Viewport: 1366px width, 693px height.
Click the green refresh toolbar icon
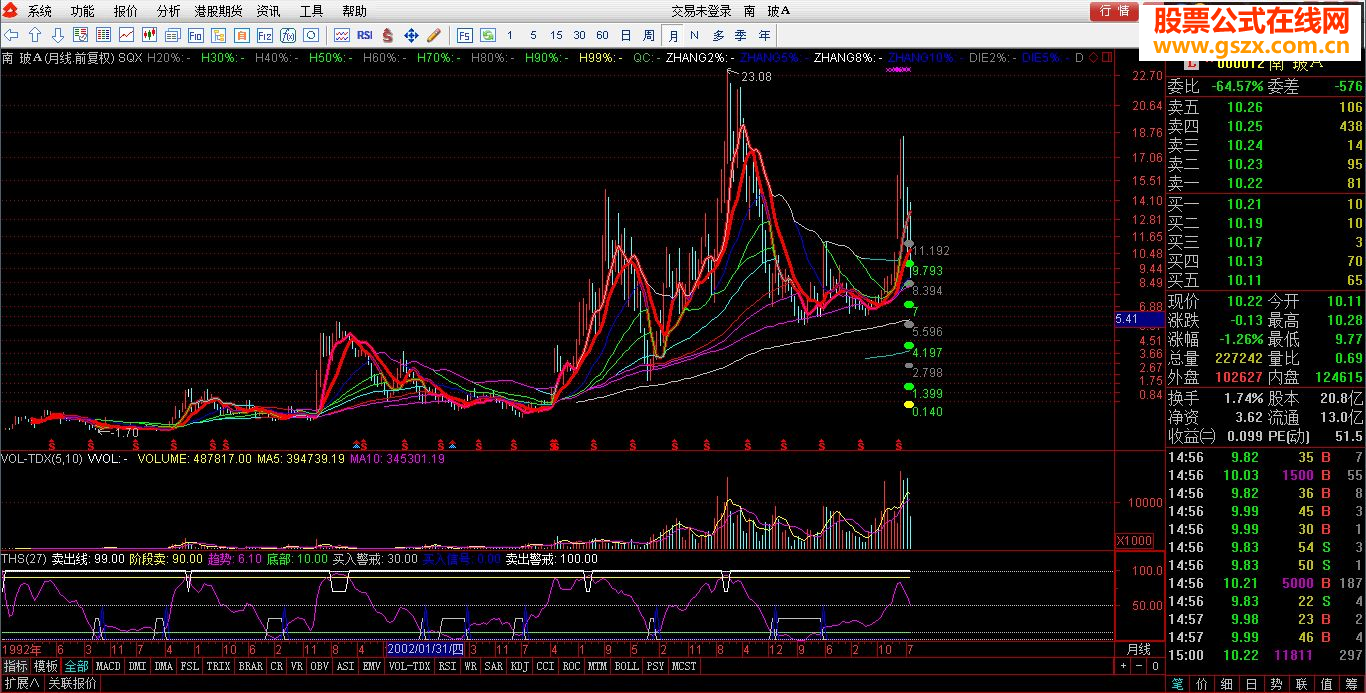pyautogui.click(x=488, y=35)
